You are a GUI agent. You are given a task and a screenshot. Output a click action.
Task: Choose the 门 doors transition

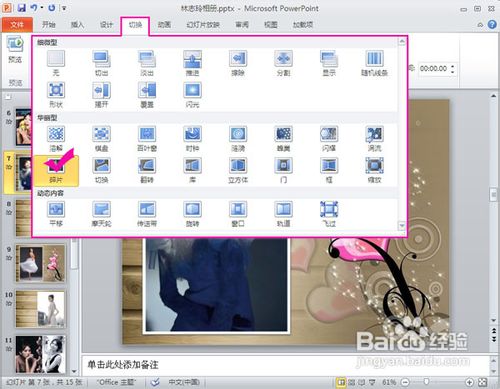[283, 171]
